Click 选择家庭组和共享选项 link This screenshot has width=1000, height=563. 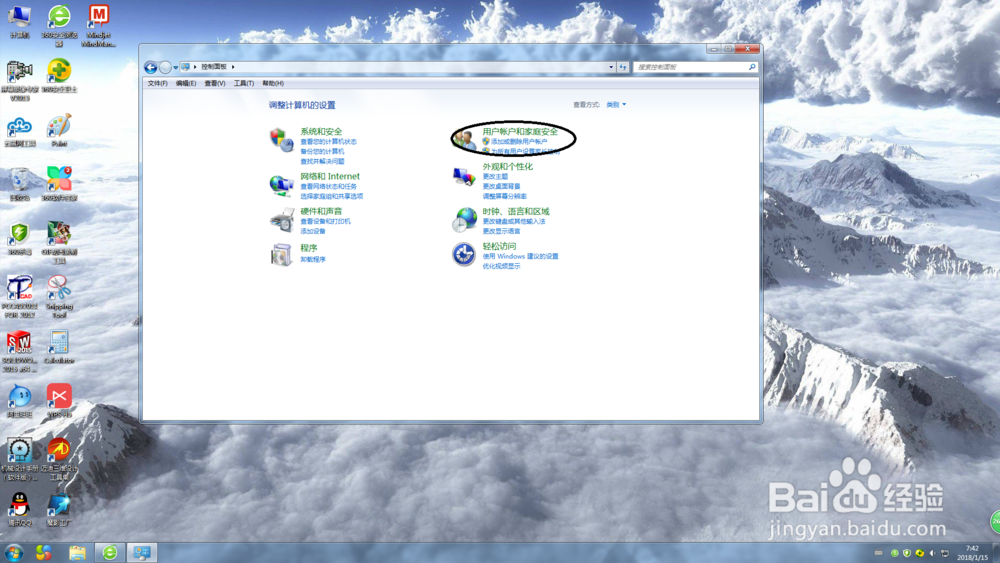332,196
